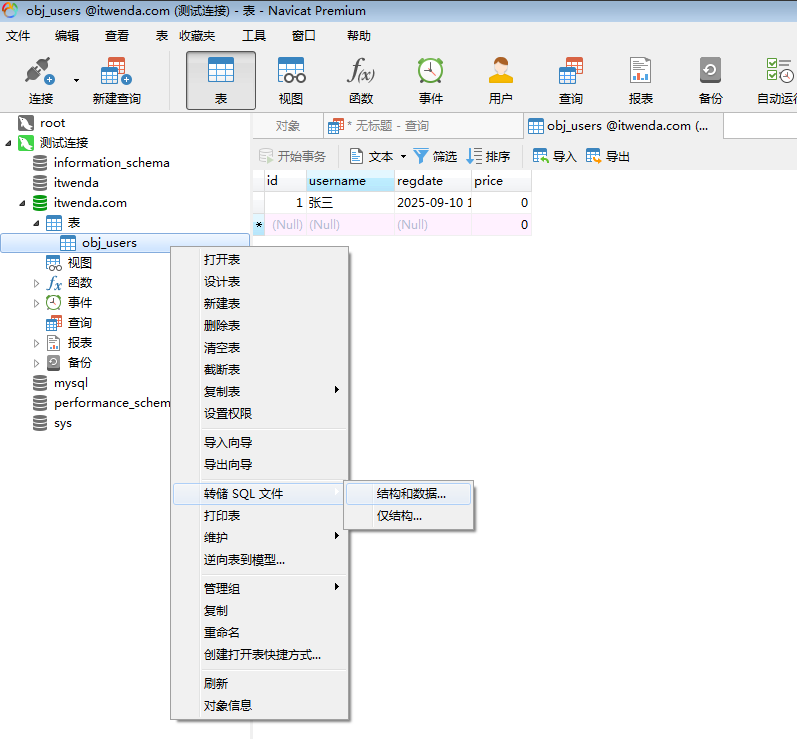Select the information_schema database
This screenshot has height=739, width=797.
point(111,163)
